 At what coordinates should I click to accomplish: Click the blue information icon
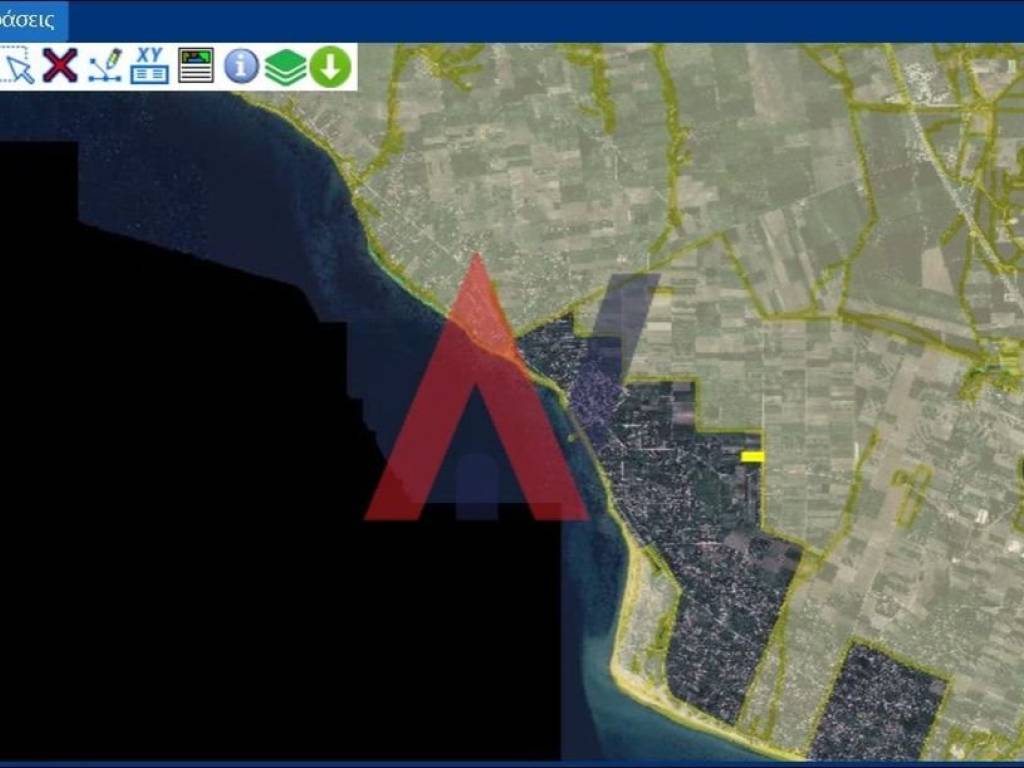(x=241, y=66)
